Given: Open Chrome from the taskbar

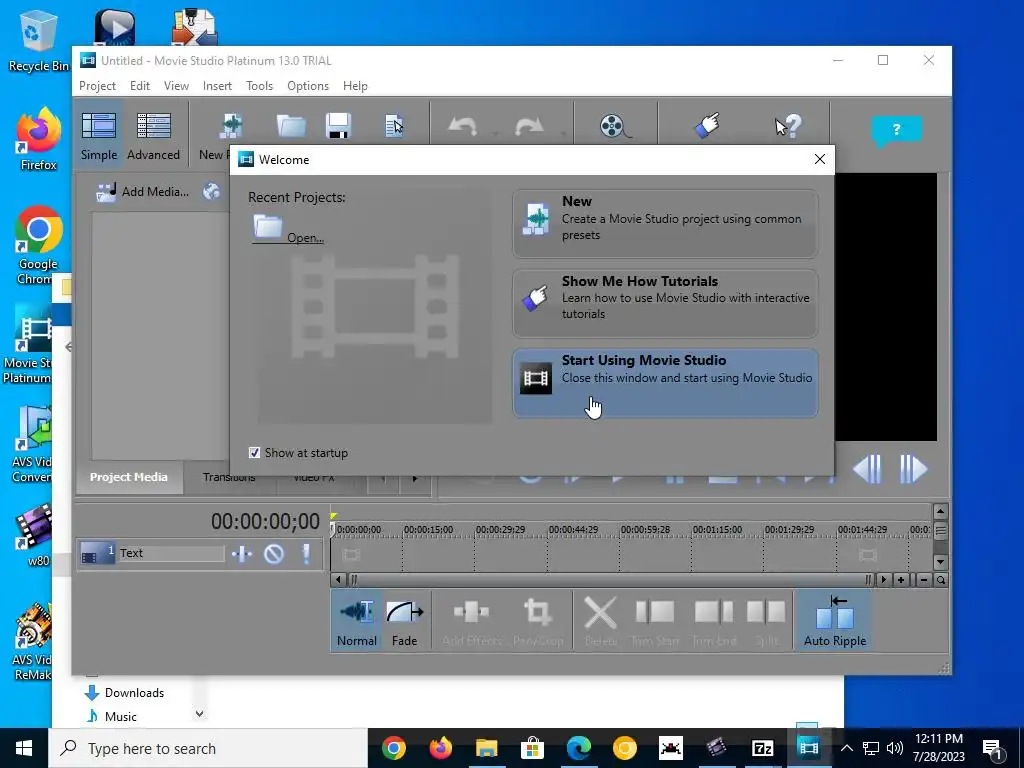Looking at the screenshot, I should click(394, 748).
